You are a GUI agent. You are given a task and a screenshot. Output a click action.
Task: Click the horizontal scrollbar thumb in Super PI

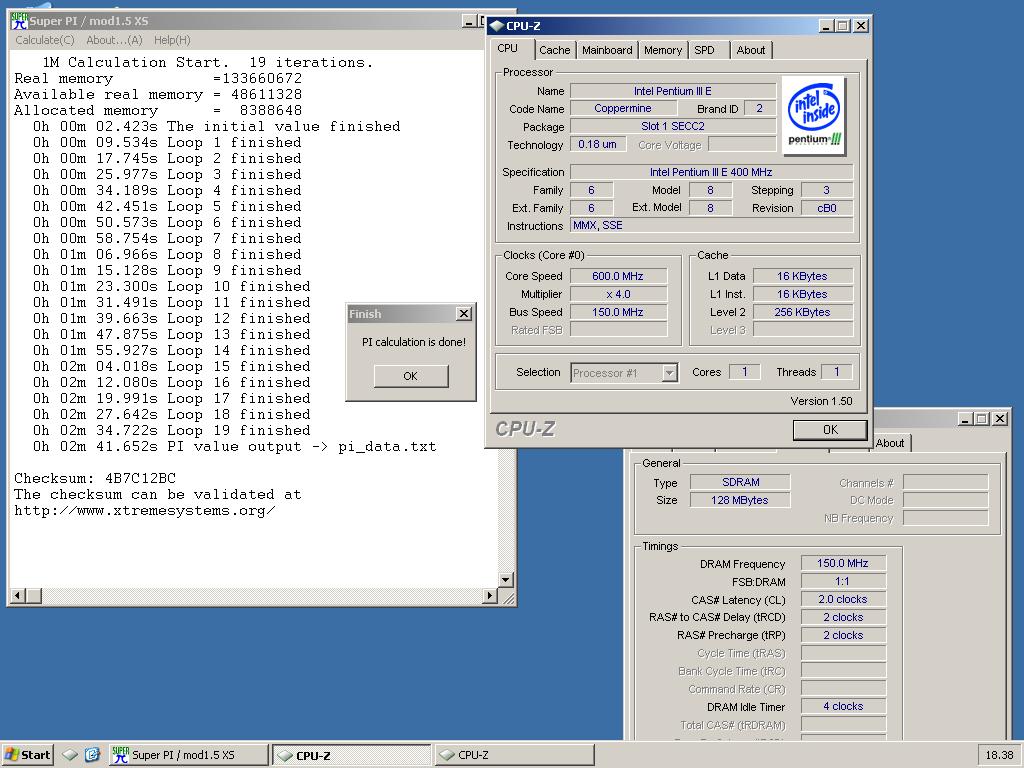click(x=34, y=596)
